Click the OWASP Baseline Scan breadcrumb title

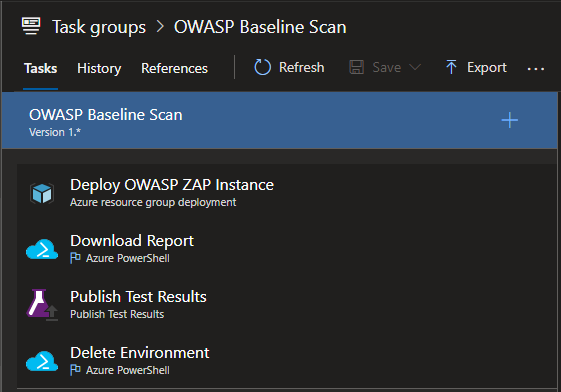click(x=260, y=27)
